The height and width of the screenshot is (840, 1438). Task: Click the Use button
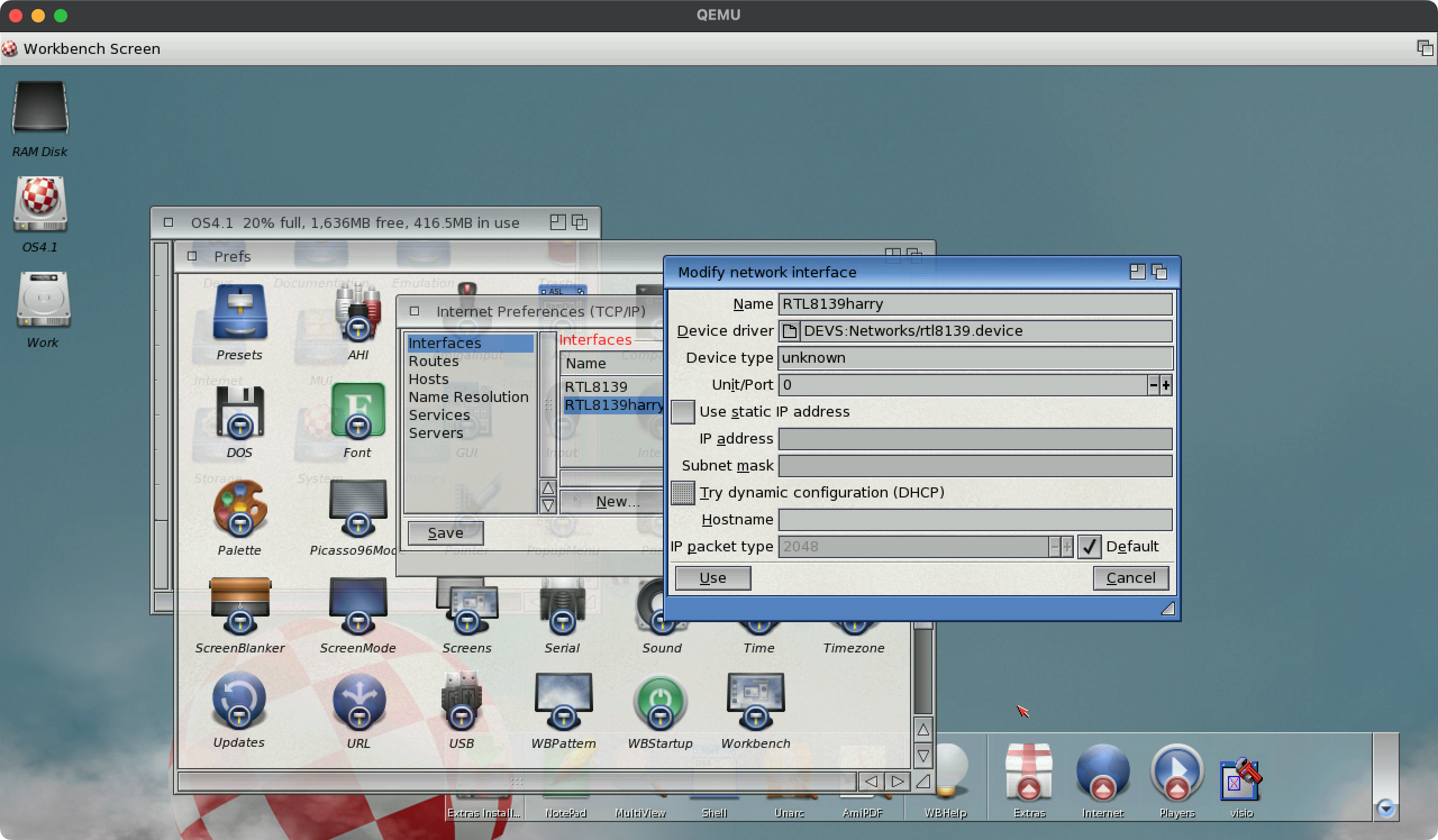[712, 578]
